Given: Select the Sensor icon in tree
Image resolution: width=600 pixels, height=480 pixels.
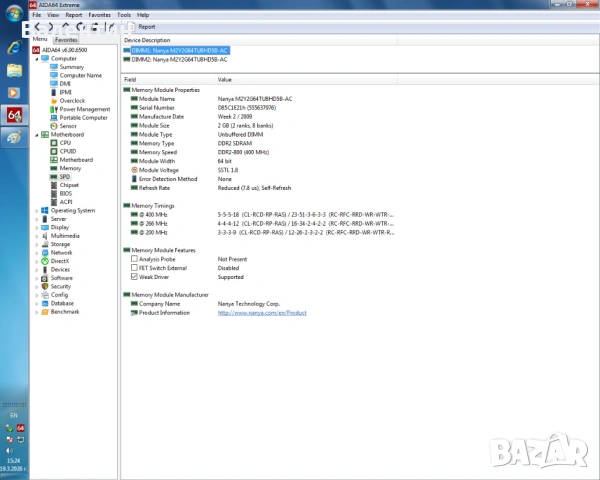Looking at the screenshot, I should (53, 126).
